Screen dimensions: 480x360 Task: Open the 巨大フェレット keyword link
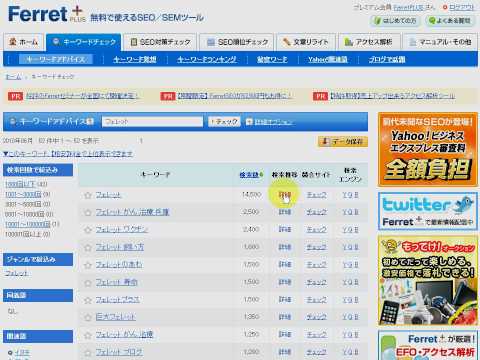coord(116,317)
